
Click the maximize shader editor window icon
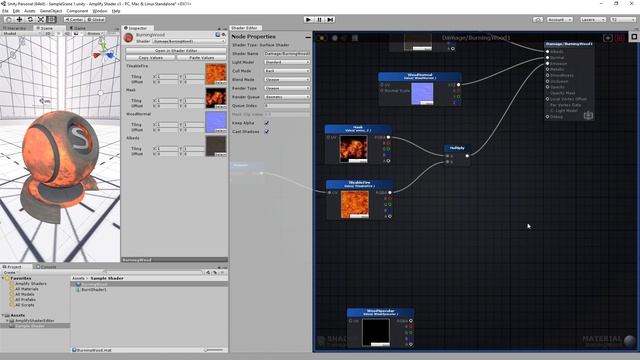coord(634,37)
